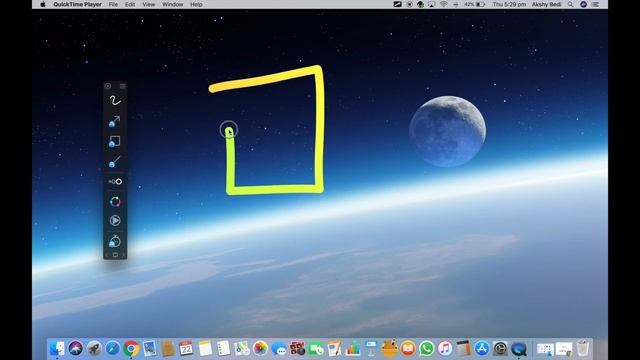Click the play triangle button in drawing toolbar
This screenshot has width=640, height=360.
click(115, 220)
